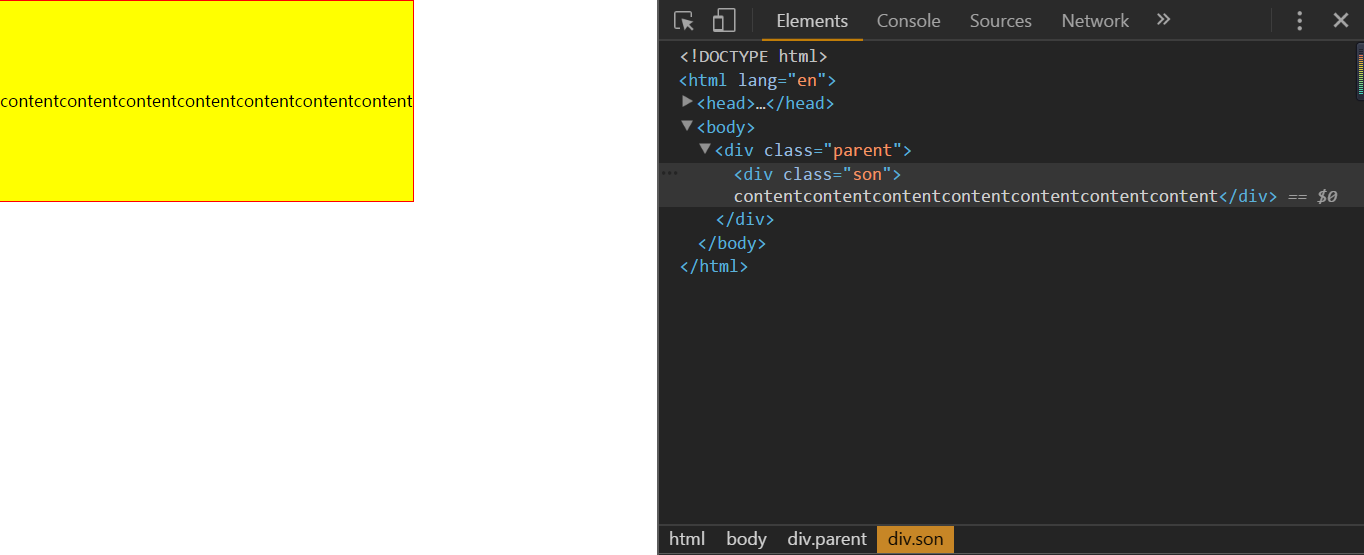Image resolution: width=1364 pixels, height=555 pixels.
Task: Open the Network tab
Action: coord(1095,21)
